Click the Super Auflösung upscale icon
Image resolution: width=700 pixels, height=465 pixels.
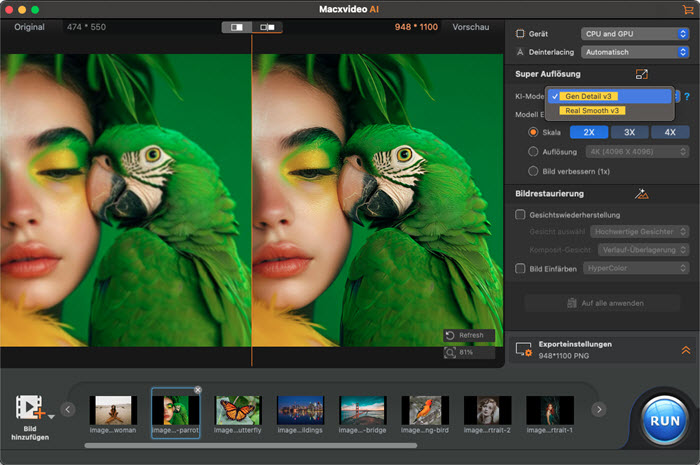pos(642,74)
